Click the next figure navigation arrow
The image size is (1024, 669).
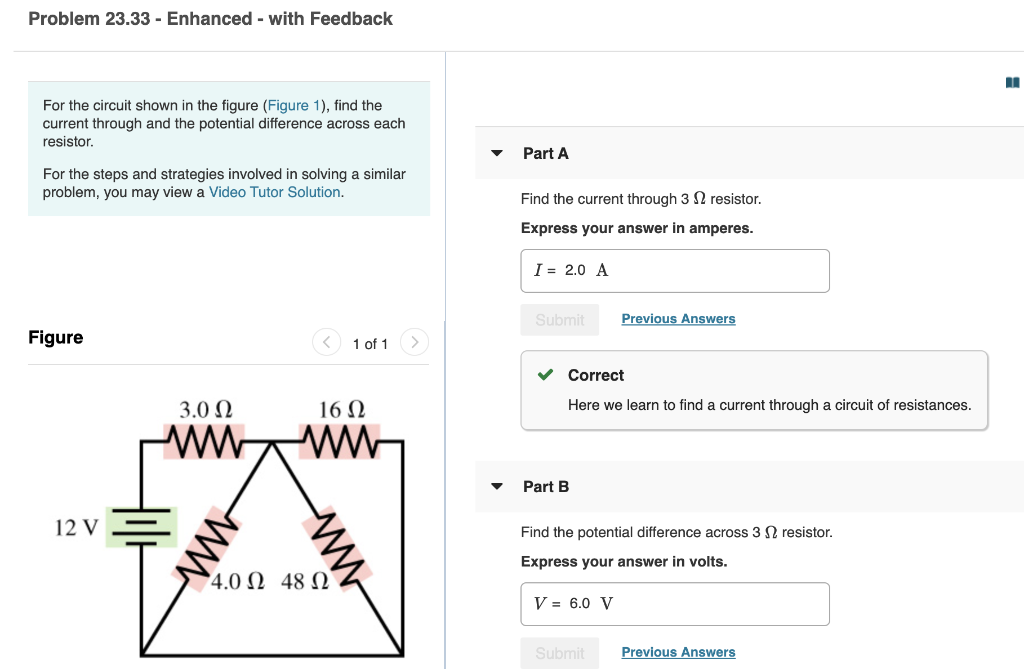tap(414, 342)
